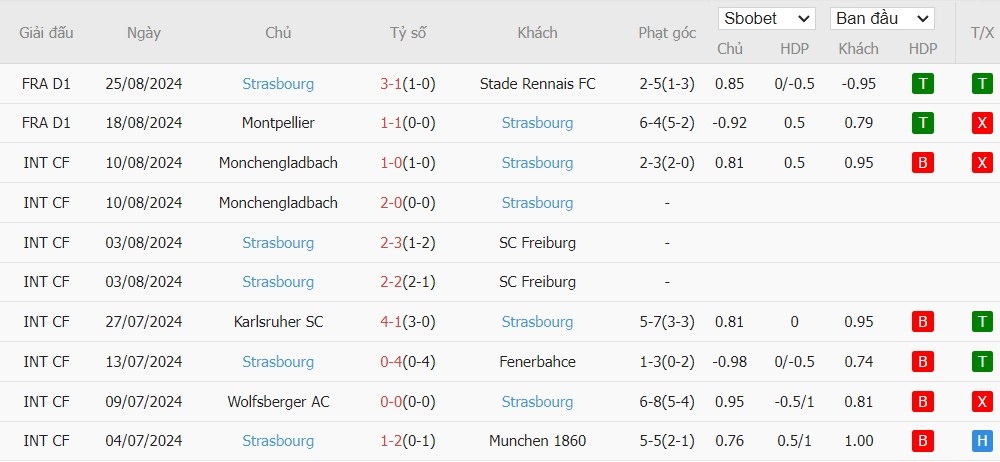This screenshot has height=462, width=1000.
Task: Select the Tỷ số column header
Action: (x=408, y=33)
